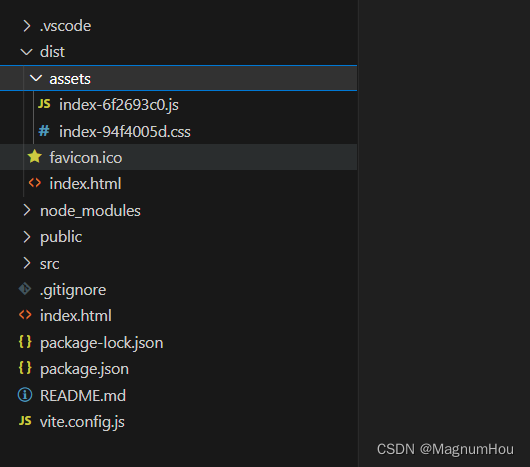The height and width of the screenshot is (467, 530).
Task: Collapse the assets folder chevron
Action: point(36,78)
